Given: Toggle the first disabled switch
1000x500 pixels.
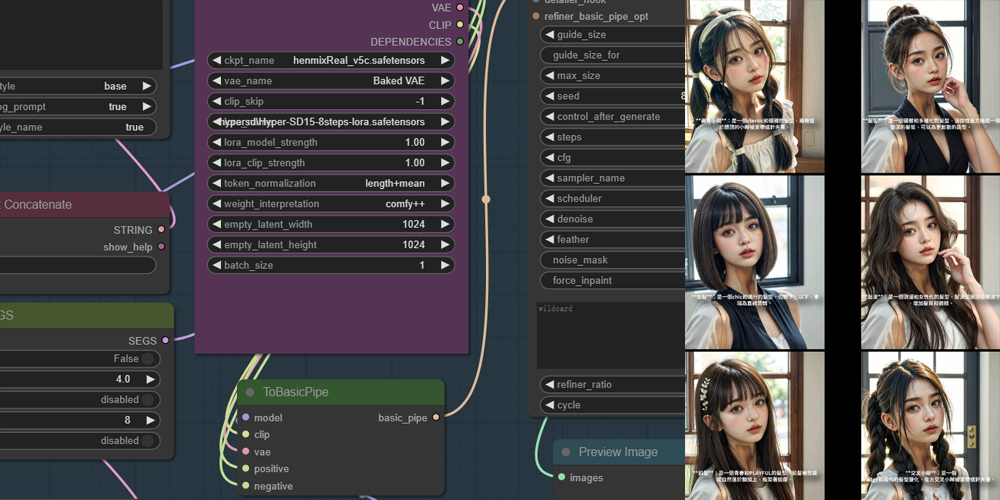Looking at the screenshot, I should tap(147, 400).
